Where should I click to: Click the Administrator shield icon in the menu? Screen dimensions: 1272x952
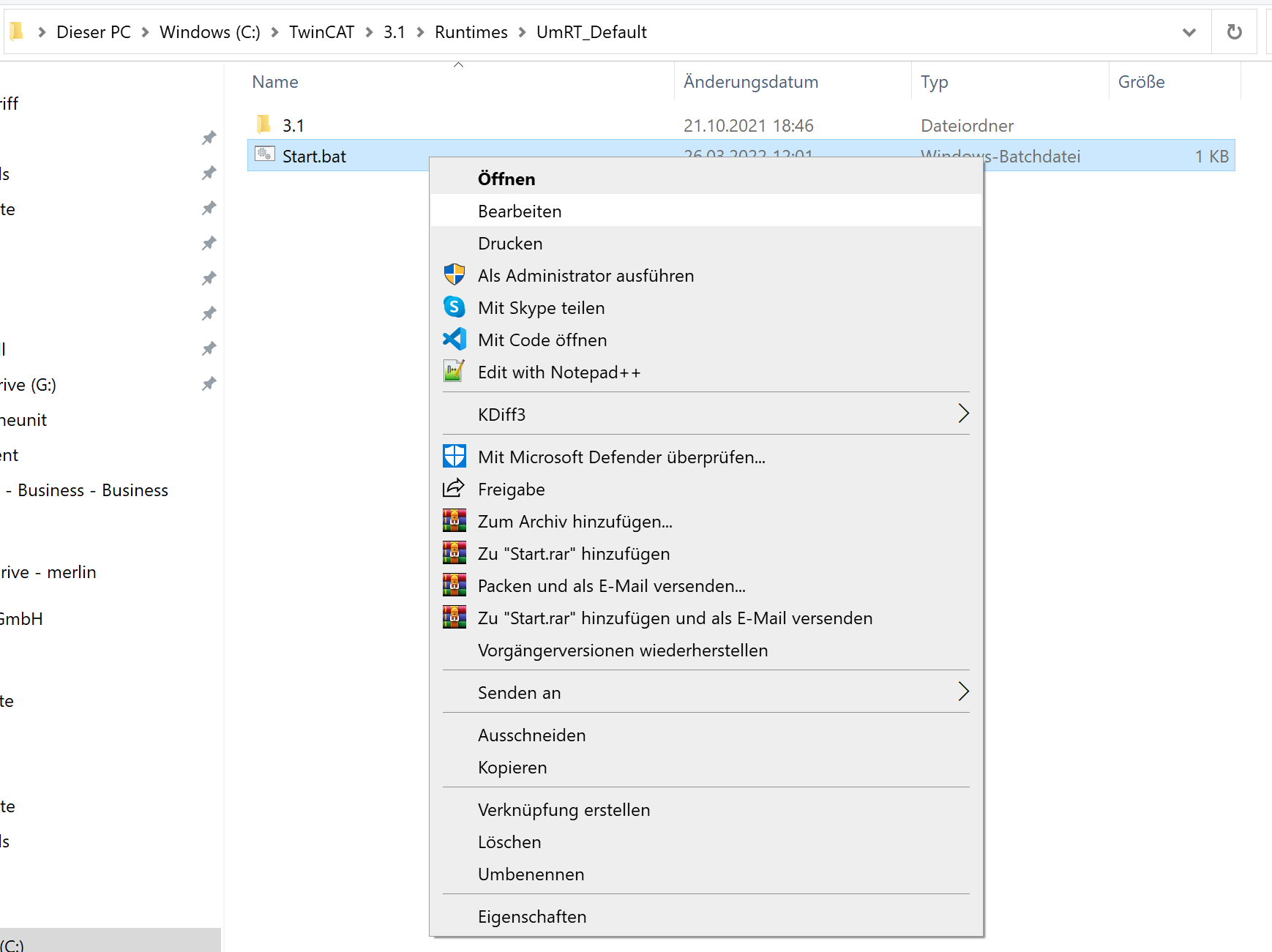tap(454, 275)
